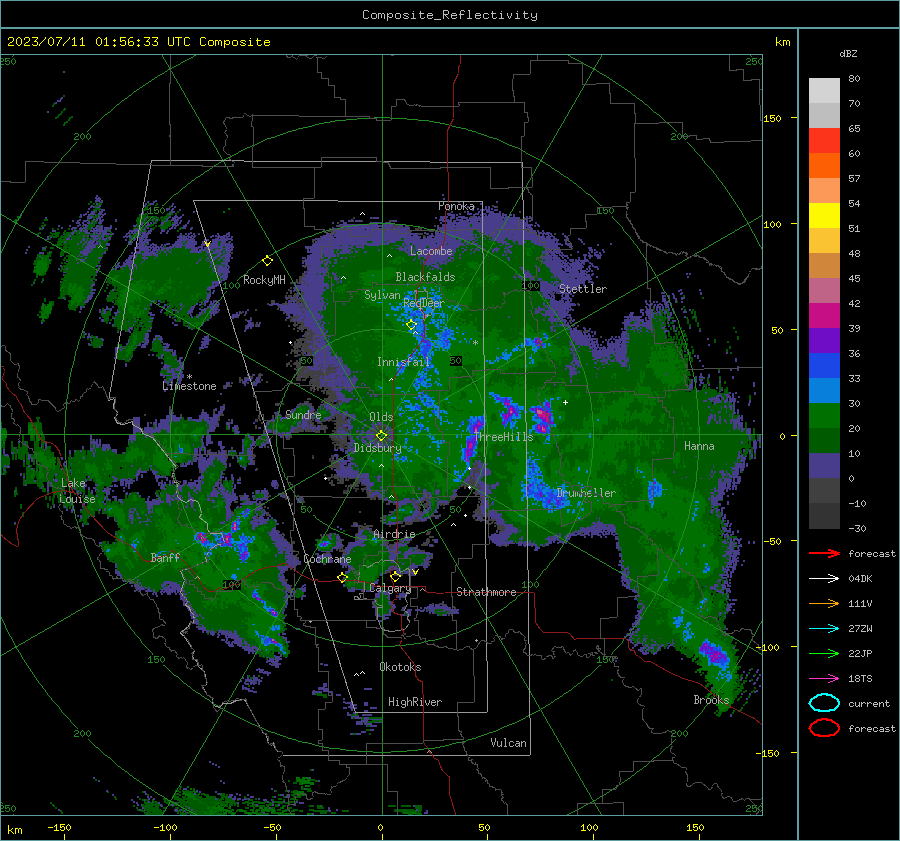Click the Cochrane label
Image resolution: width=900 pixels, height=841 pixels.
327,559
